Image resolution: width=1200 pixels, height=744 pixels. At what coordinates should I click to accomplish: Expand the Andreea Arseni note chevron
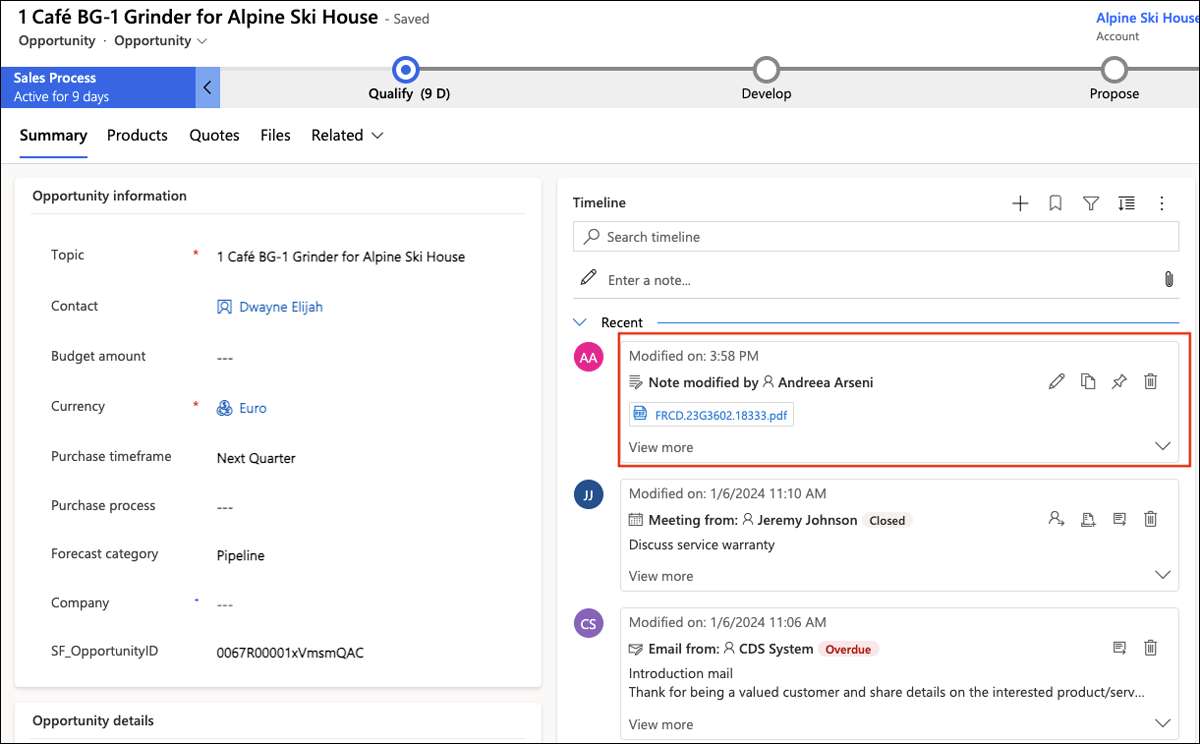click(x=1162, y=447)
